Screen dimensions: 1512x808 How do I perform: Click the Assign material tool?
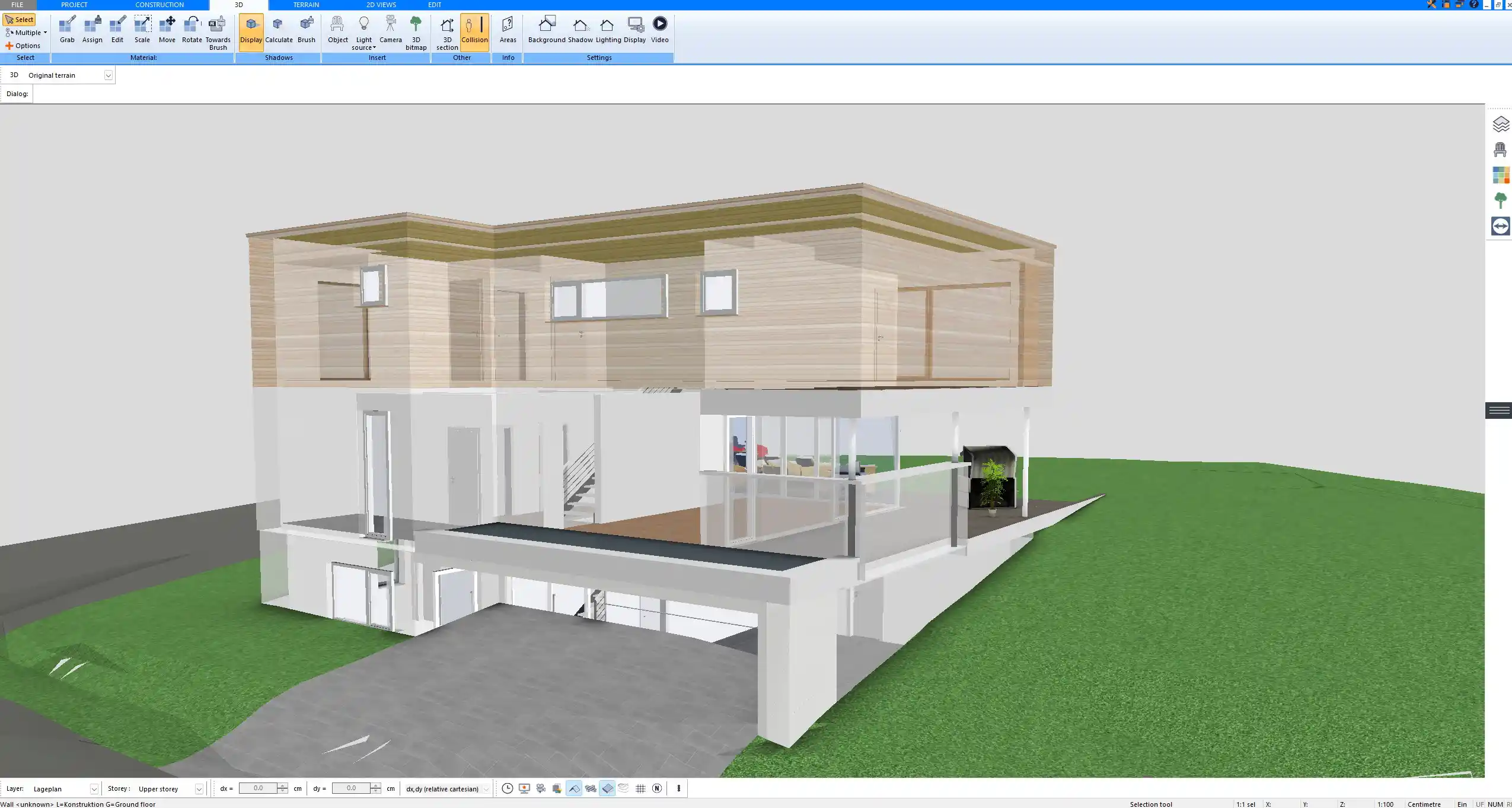click(92, 30)
